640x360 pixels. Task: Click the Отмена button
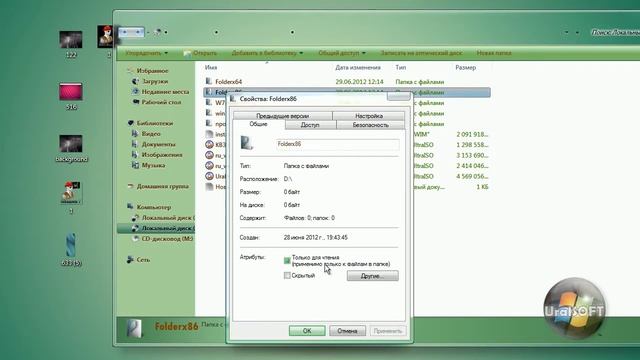[x=347, y=331]
